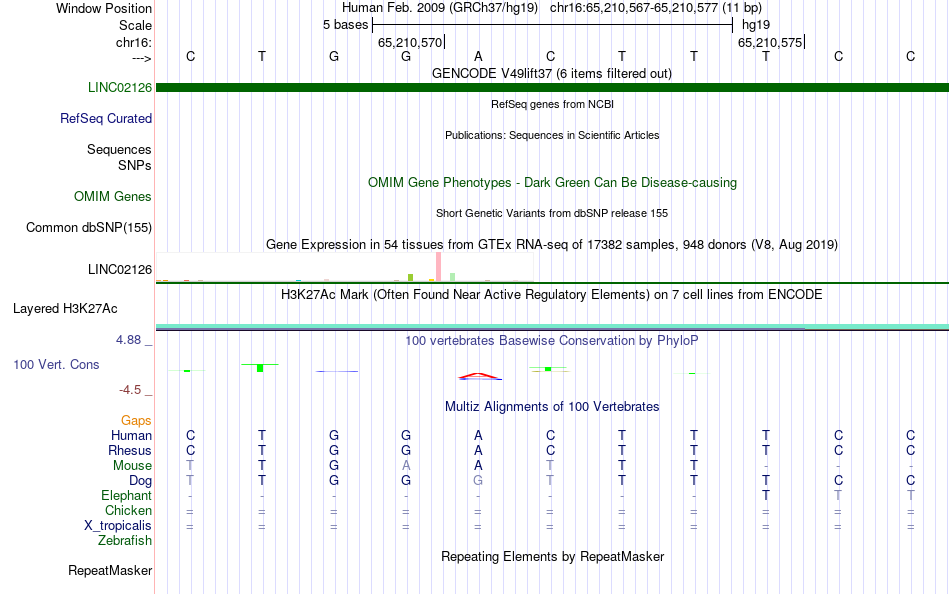Click the ---> strand direction arrow label
Image resolution: width=950 pixels, height=594 pixels.
141,58
